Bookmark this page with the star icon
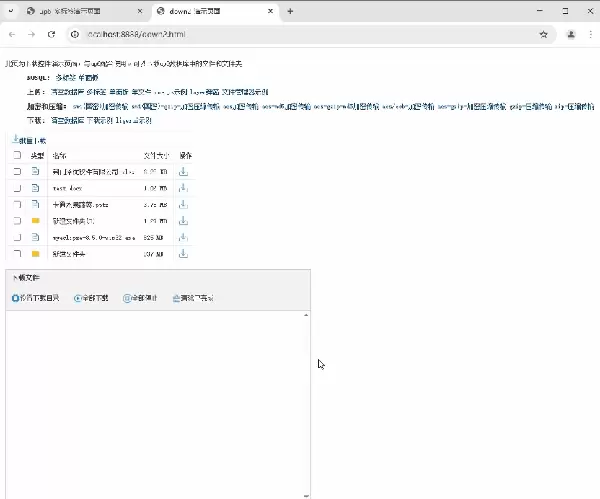 (x=543, y=33)
